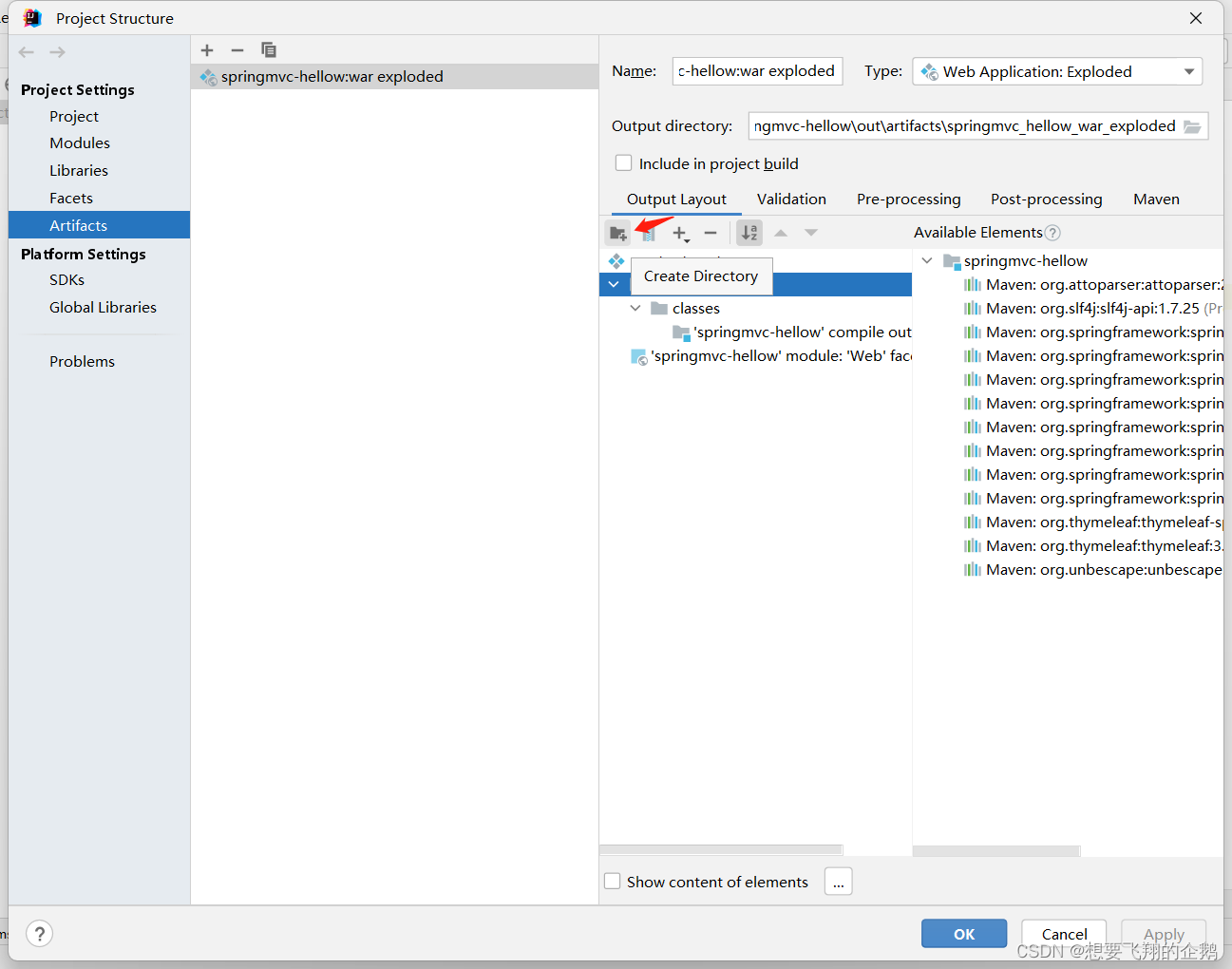Screen dimensions: 1232x969
Task: Enable Include in project build checkbox
Action: point(623,163)
